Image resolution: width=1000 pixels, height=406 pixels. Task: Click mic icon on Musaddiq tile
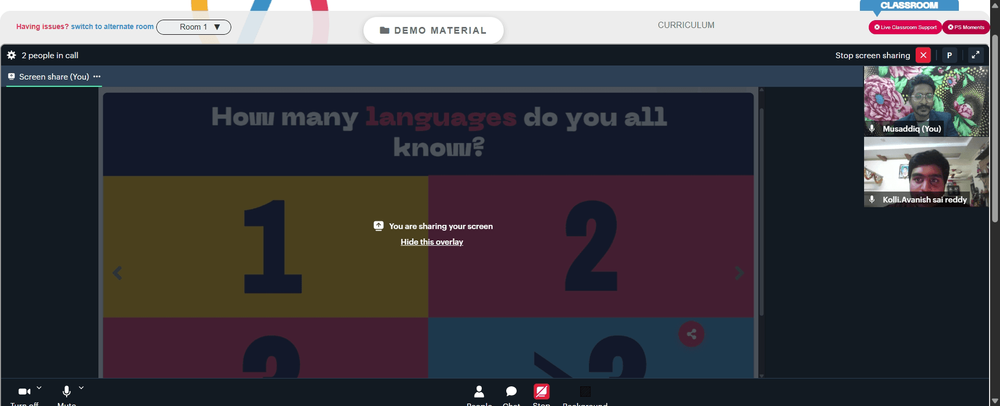point(872,129)
